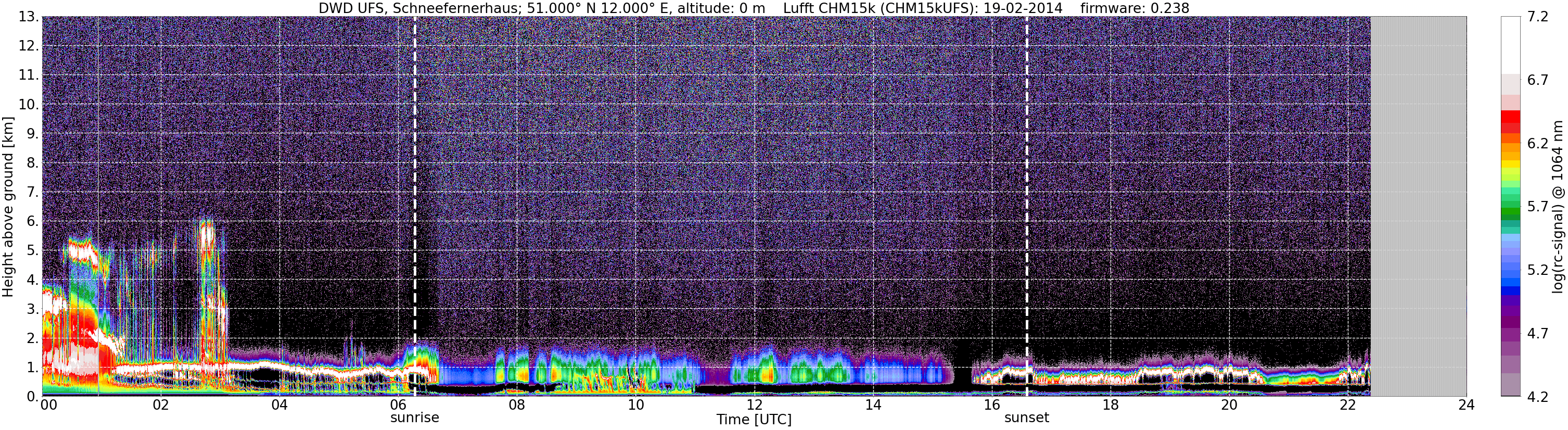Click the gray missing-data block after 22 UTC

click(x=1418, y=207)
